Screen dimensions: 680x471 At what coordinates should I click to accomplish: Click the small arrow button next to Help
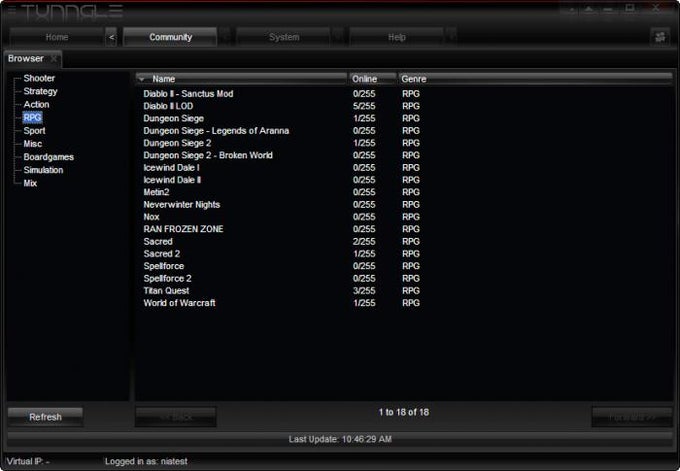[451, 37]
